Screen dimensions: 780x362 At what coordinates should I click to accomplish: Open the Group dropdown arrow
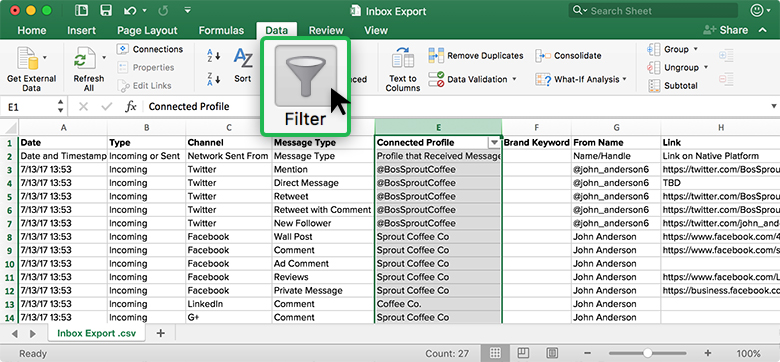pyautogui.click(x=695, y=49)
